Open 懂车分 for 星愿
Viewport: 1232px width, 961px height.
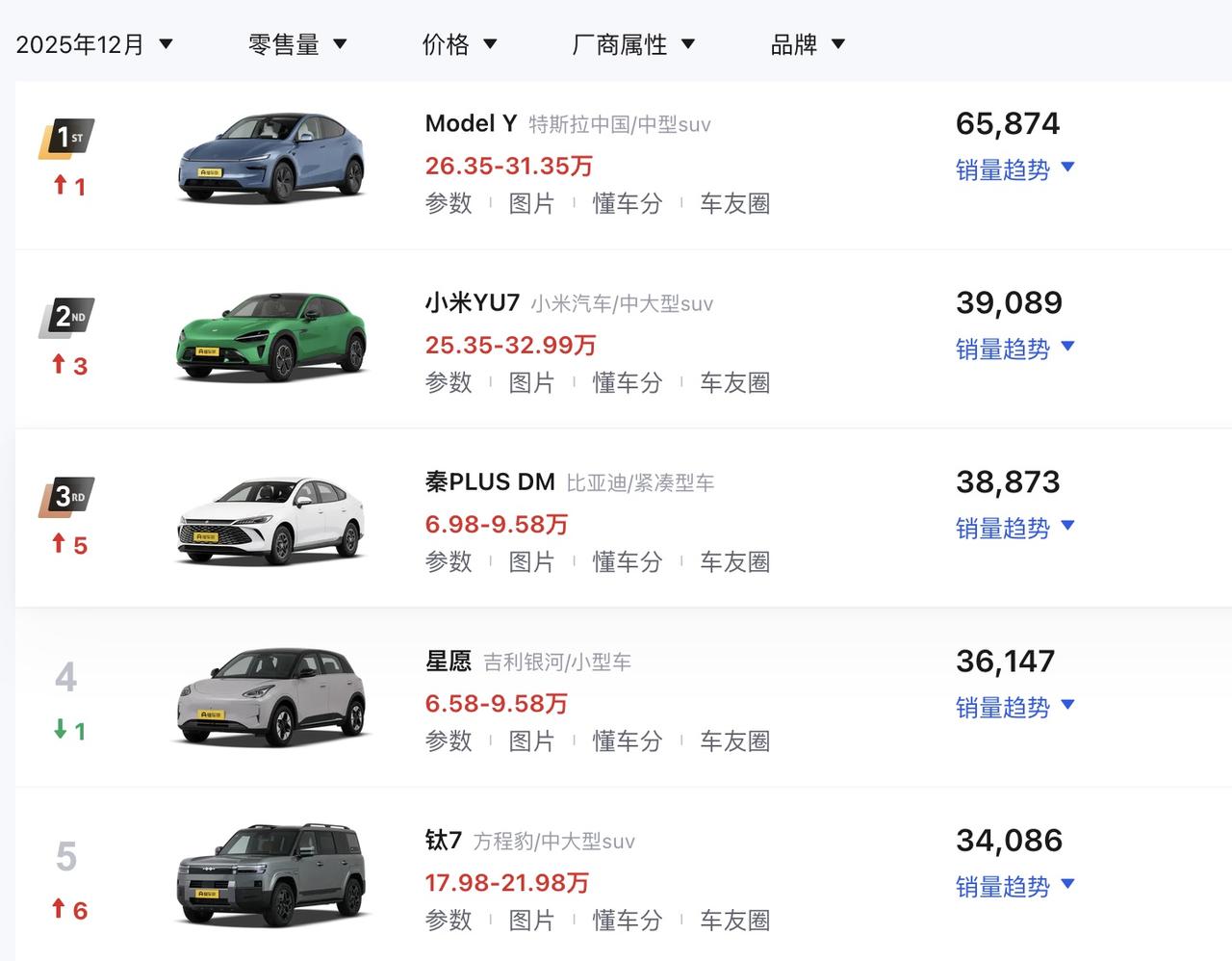[x=628, y=740]
